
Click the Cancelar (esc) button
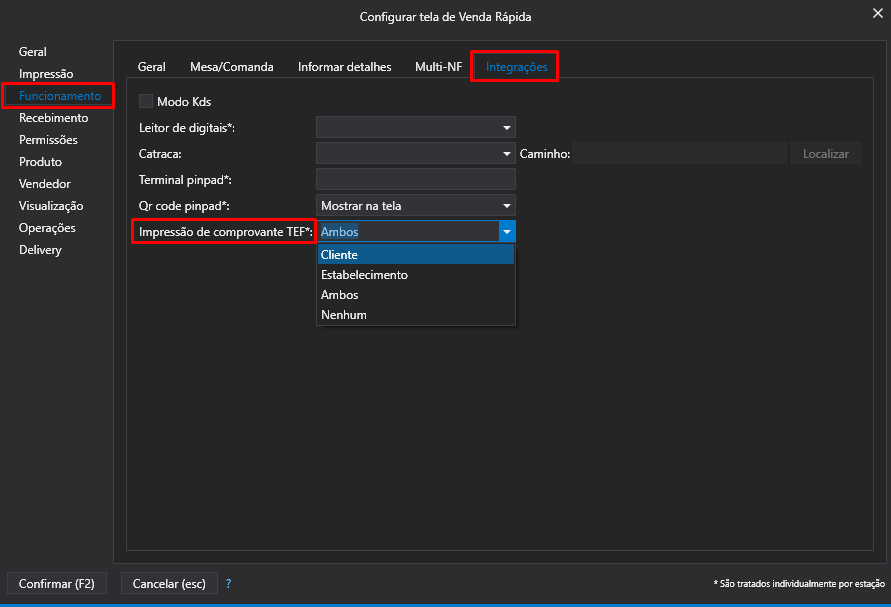pyautogui.click(x=169, y=583)
